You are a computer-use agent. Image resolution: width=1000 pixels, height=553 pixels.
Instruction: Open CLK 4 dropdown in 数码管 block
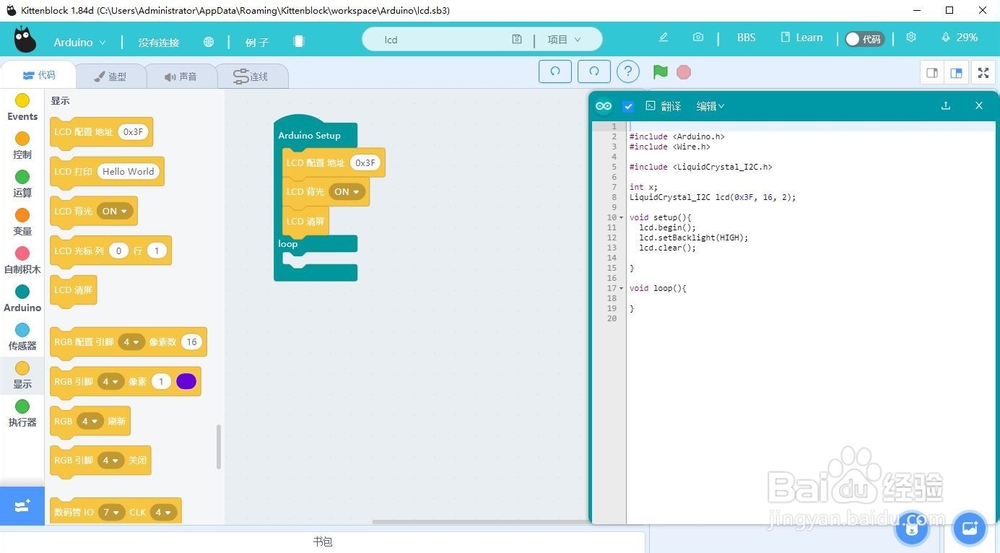click(163, 512)
